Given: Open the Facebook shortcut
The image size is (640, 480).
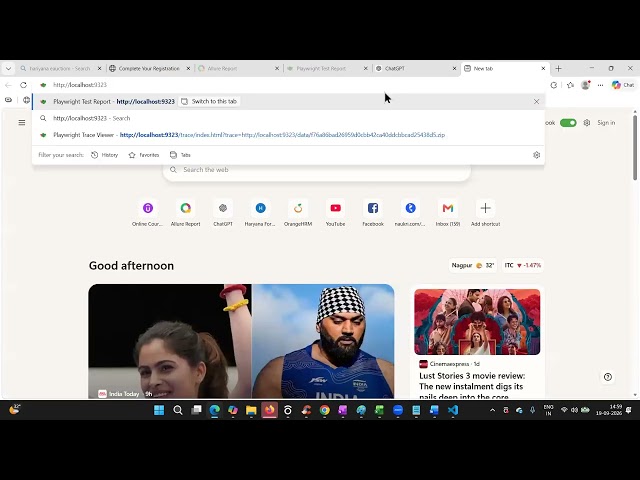Looking at the screenshot, I should tap(373, 213).
